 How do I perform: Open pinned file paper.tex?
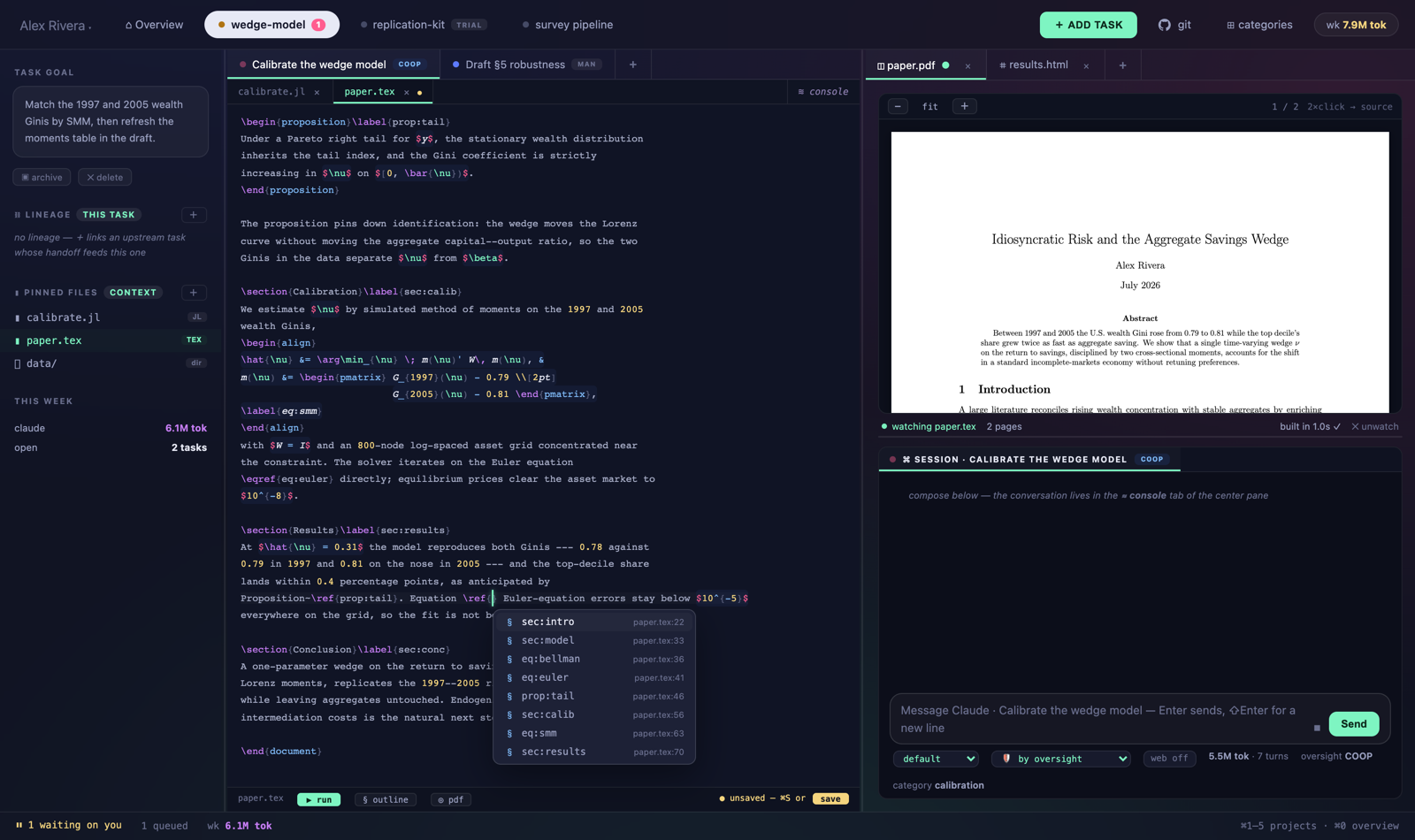click(x=111, y=340)
